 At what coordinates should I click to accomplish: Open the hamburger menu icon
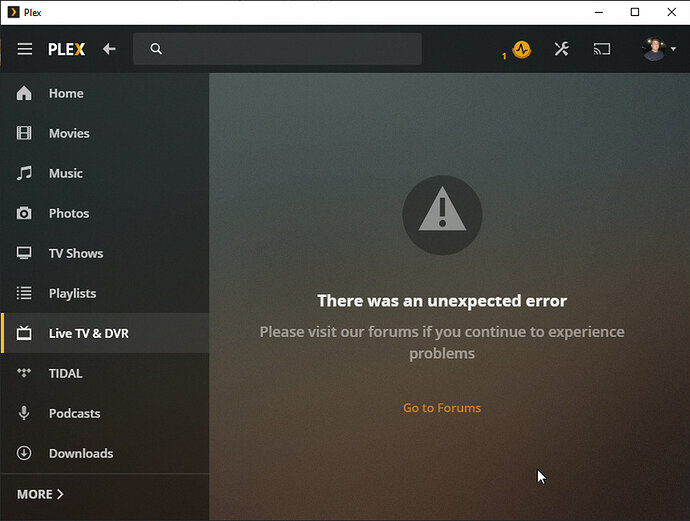point(25,49)
